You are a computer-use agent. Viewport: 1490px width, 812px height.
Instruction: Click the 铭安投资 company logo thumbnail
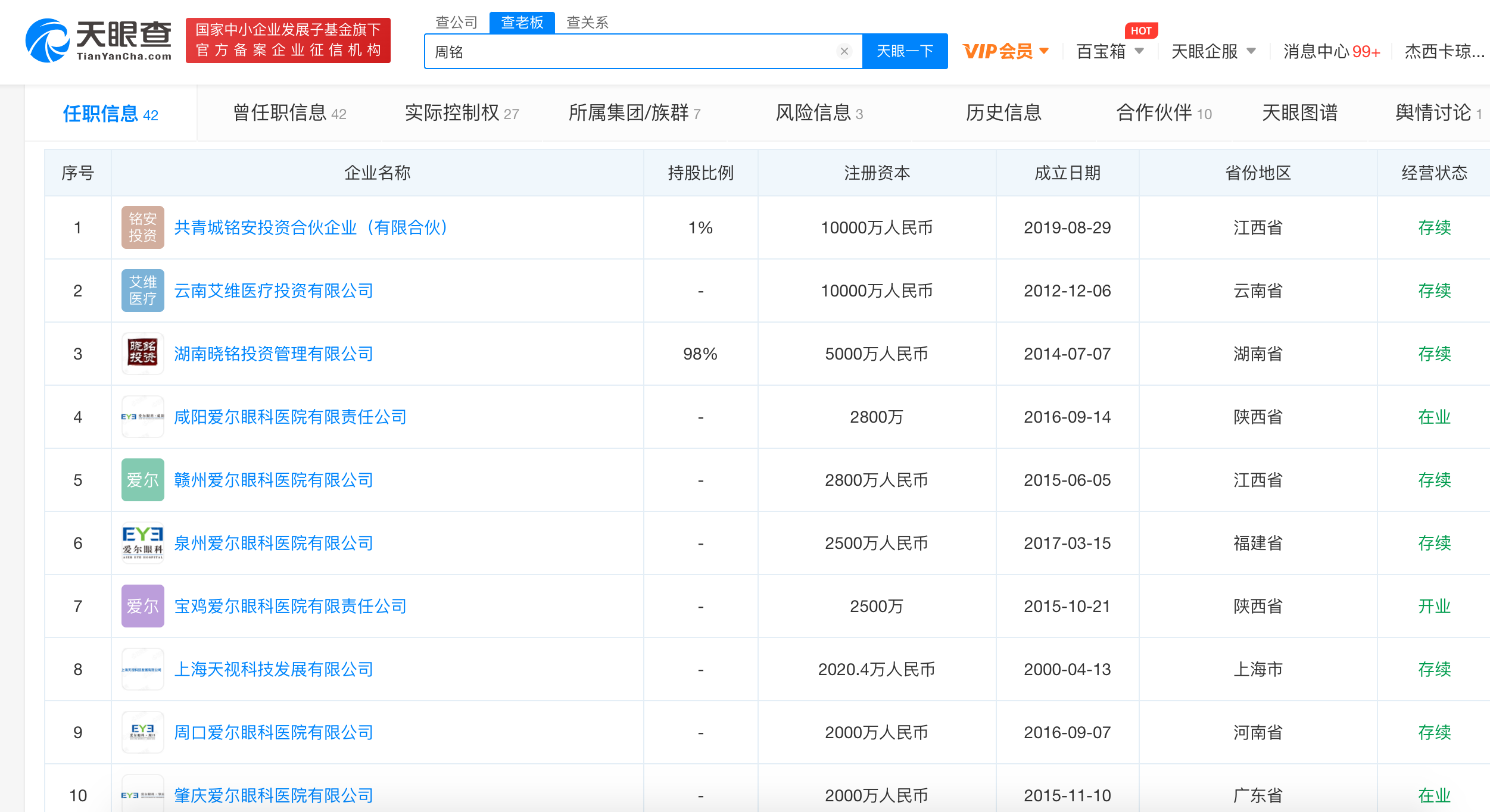[142, 227]
